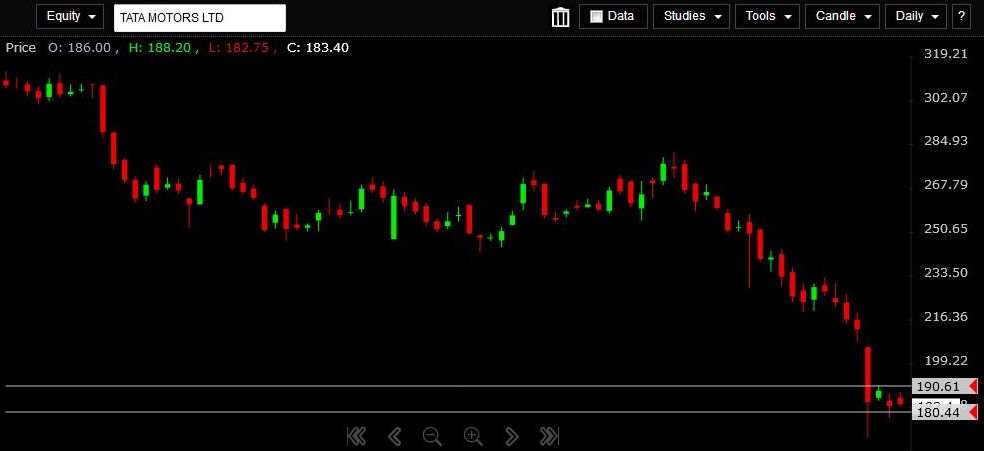Click the TATA MOTORS LTD symbol field
The image size is (984, 451).
pos(200,18)
